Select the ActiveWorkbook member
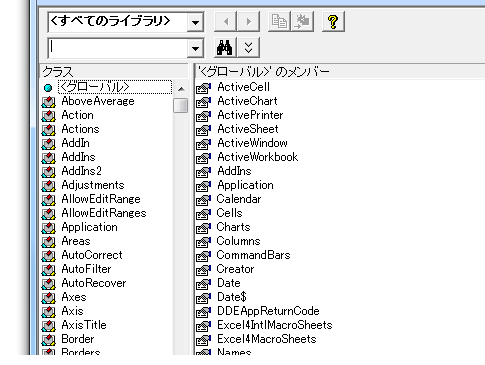This screenshot has height=365, width=485. (258, 157)
